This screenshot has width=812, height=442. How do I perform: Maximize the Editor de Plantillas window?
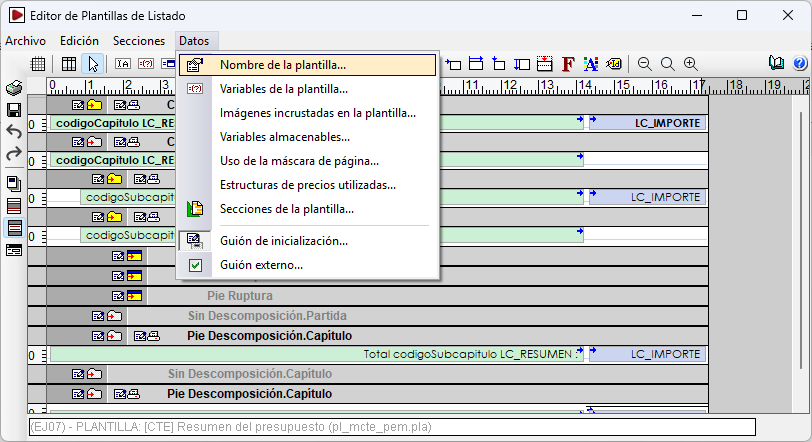[x=742, y=16]
